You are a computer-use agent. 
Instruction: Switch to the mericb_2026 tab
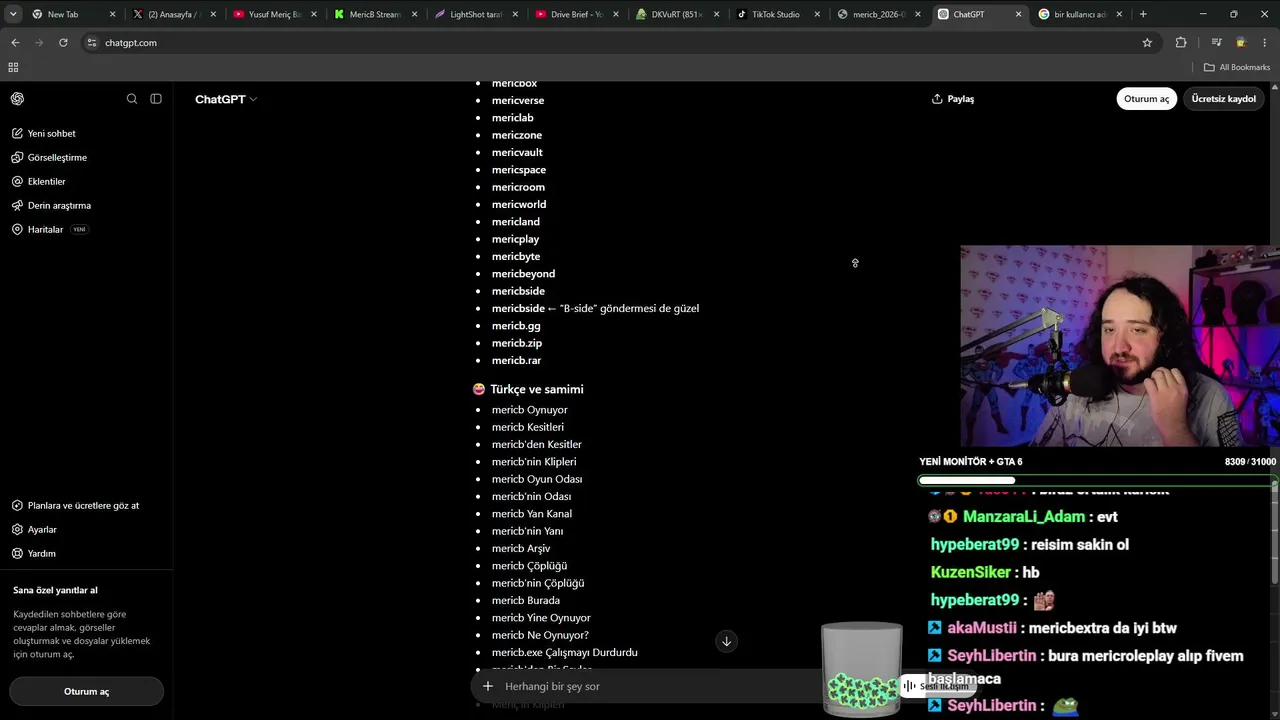pos(878,15)
